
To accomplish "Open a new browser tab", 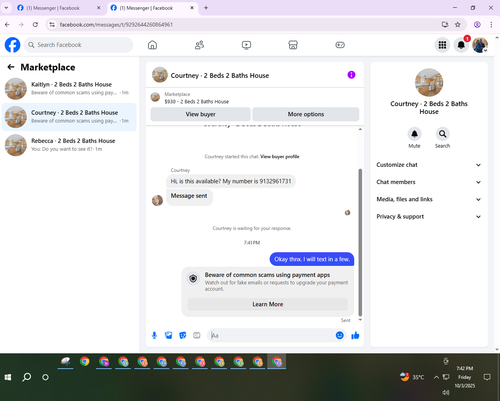I will [x=206, y=8].
